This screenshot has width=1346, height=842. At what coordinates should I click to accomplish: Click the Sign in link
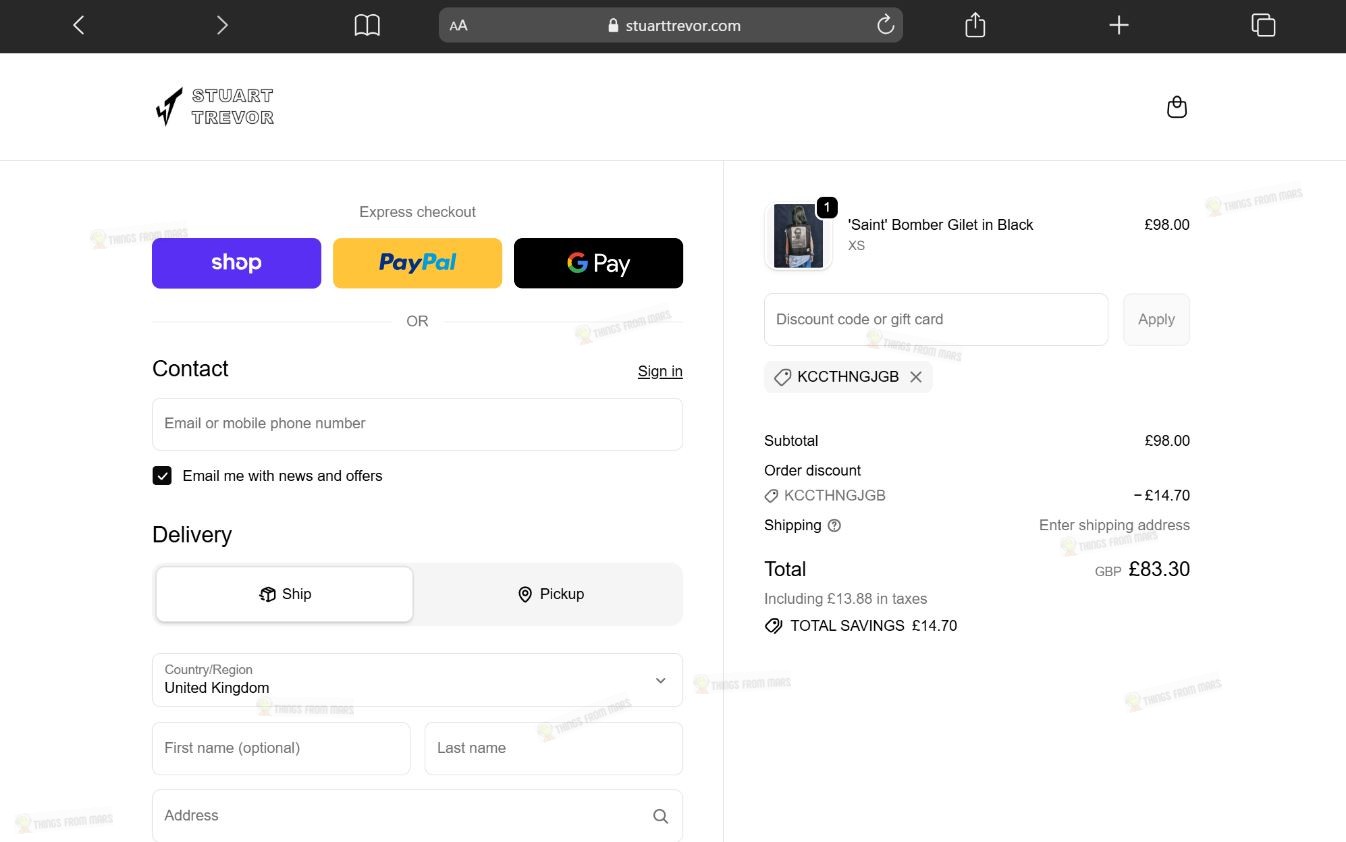click(660, 371)
